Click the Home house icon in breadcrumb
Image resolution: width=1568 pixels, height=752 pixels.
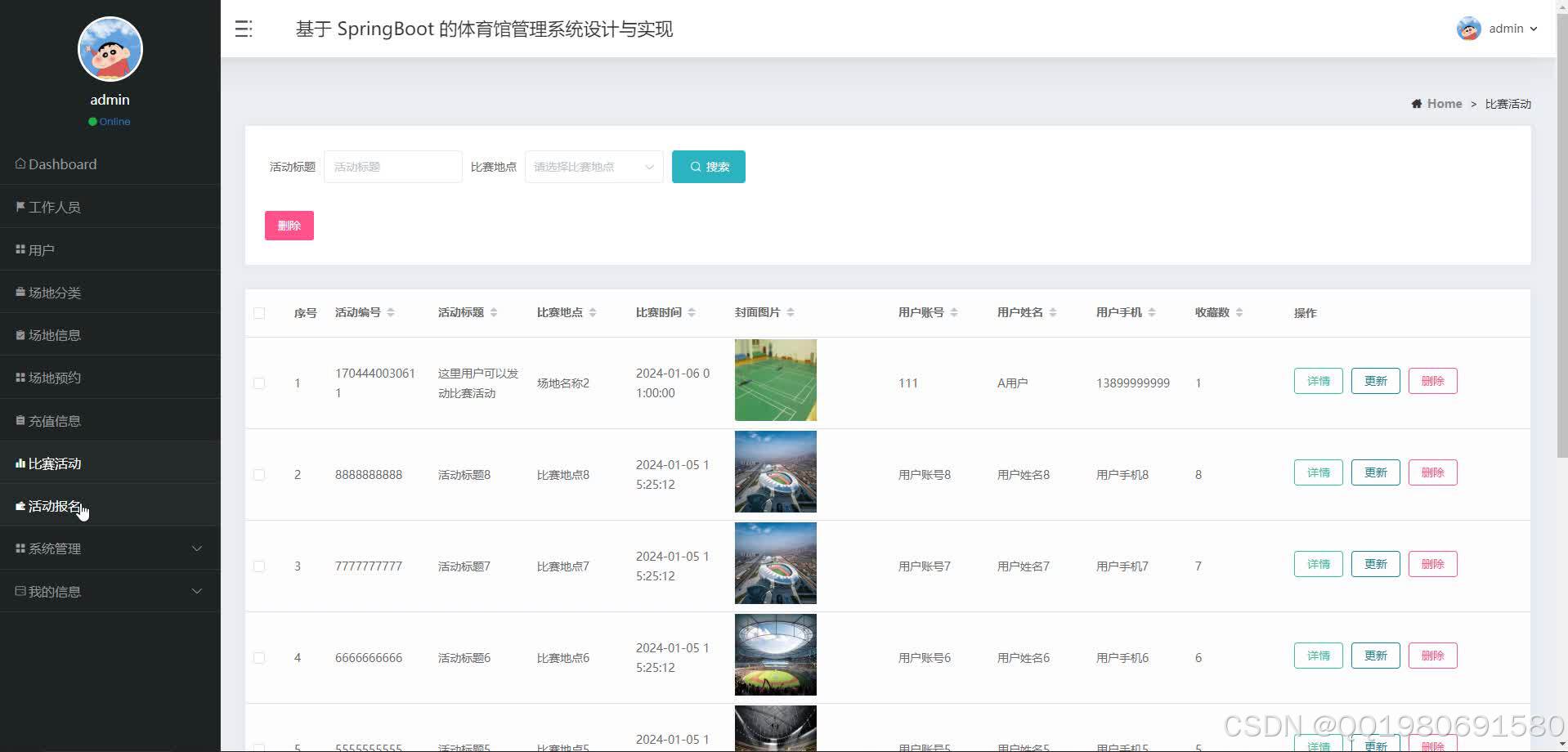coord(1416,103)
